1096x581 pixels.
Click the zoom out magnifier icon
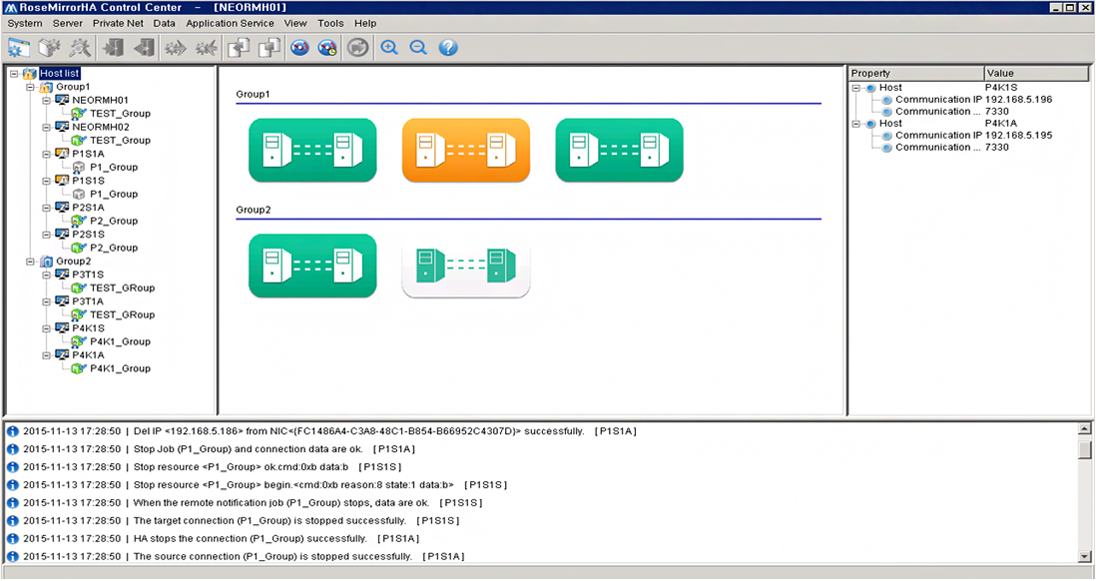point(419,48)
